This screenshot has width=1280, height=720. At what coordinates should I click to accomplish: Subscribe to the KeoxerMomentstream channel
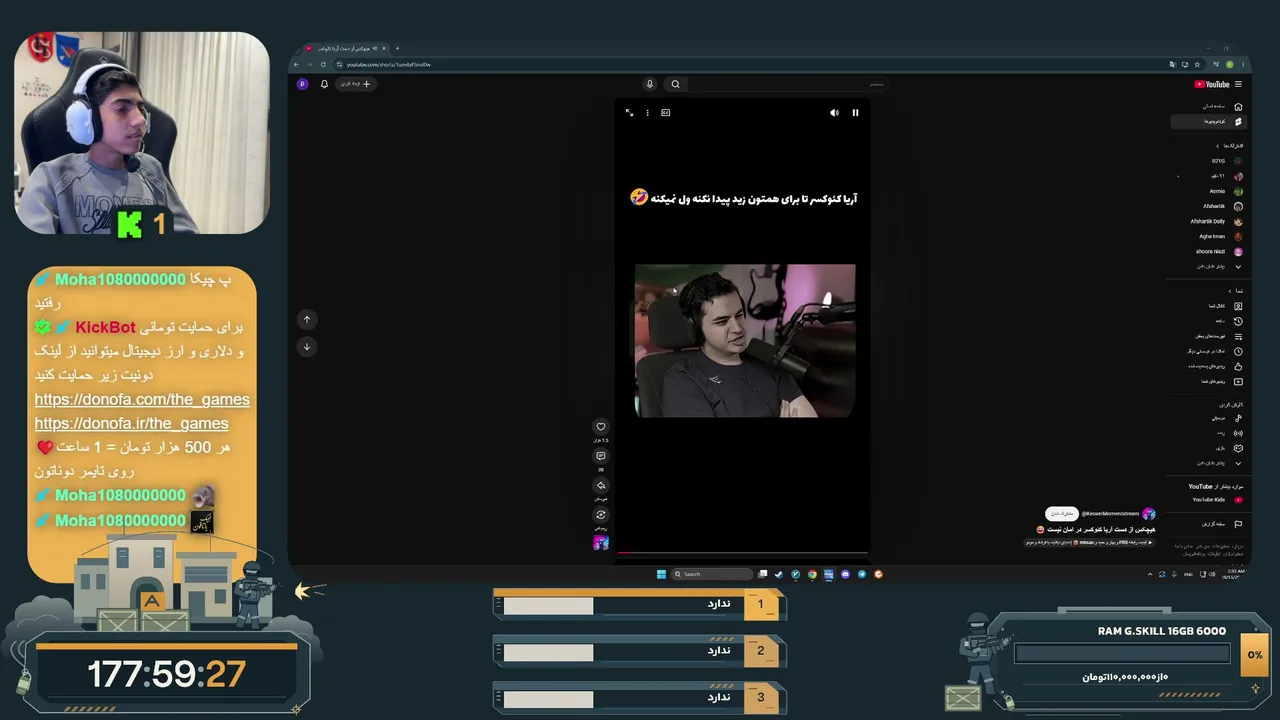point(1061,513)
